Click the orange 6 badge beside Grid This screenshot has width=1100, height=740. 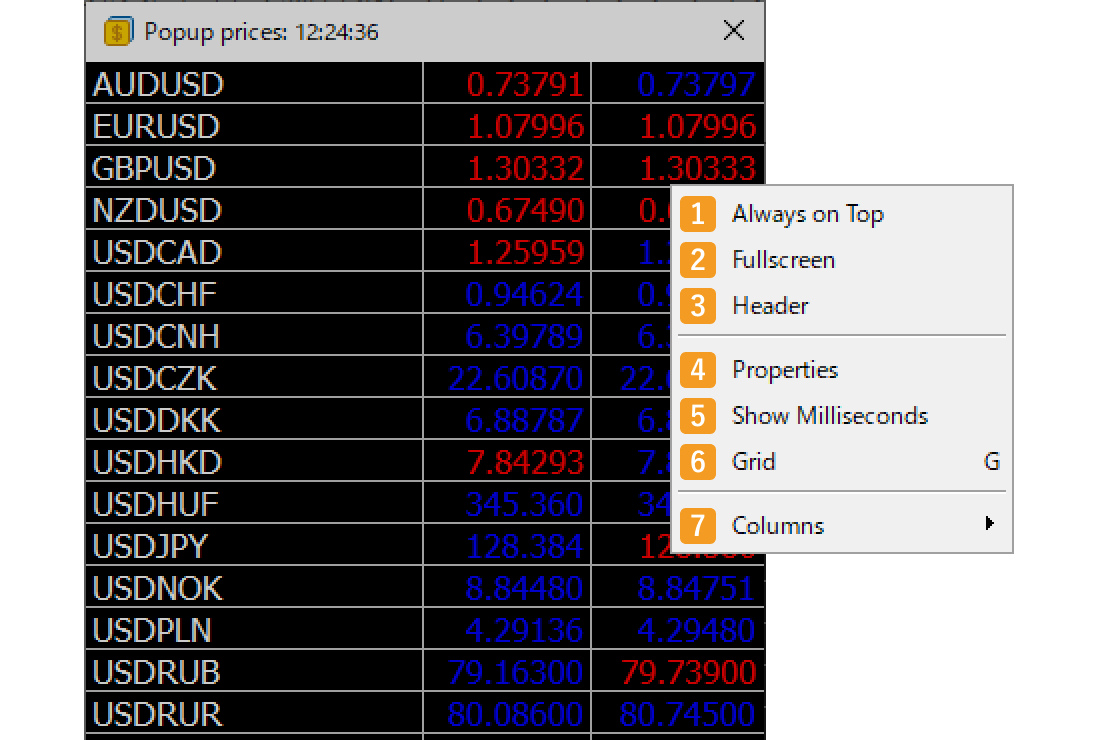point(697,462)
